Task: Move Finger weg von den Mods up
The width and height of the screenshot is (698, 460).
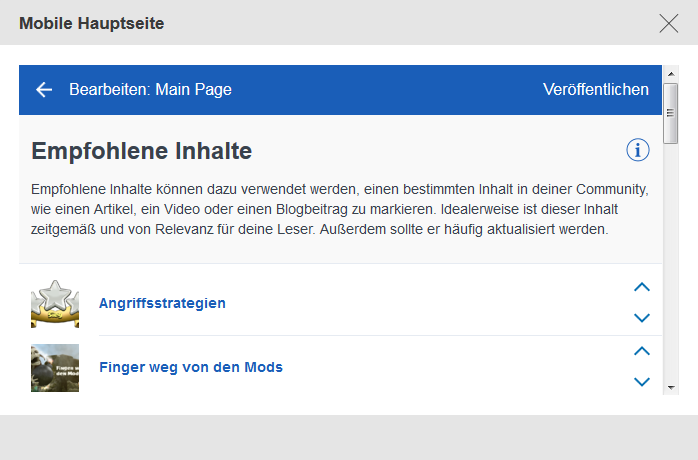Action: pos(642,351)
